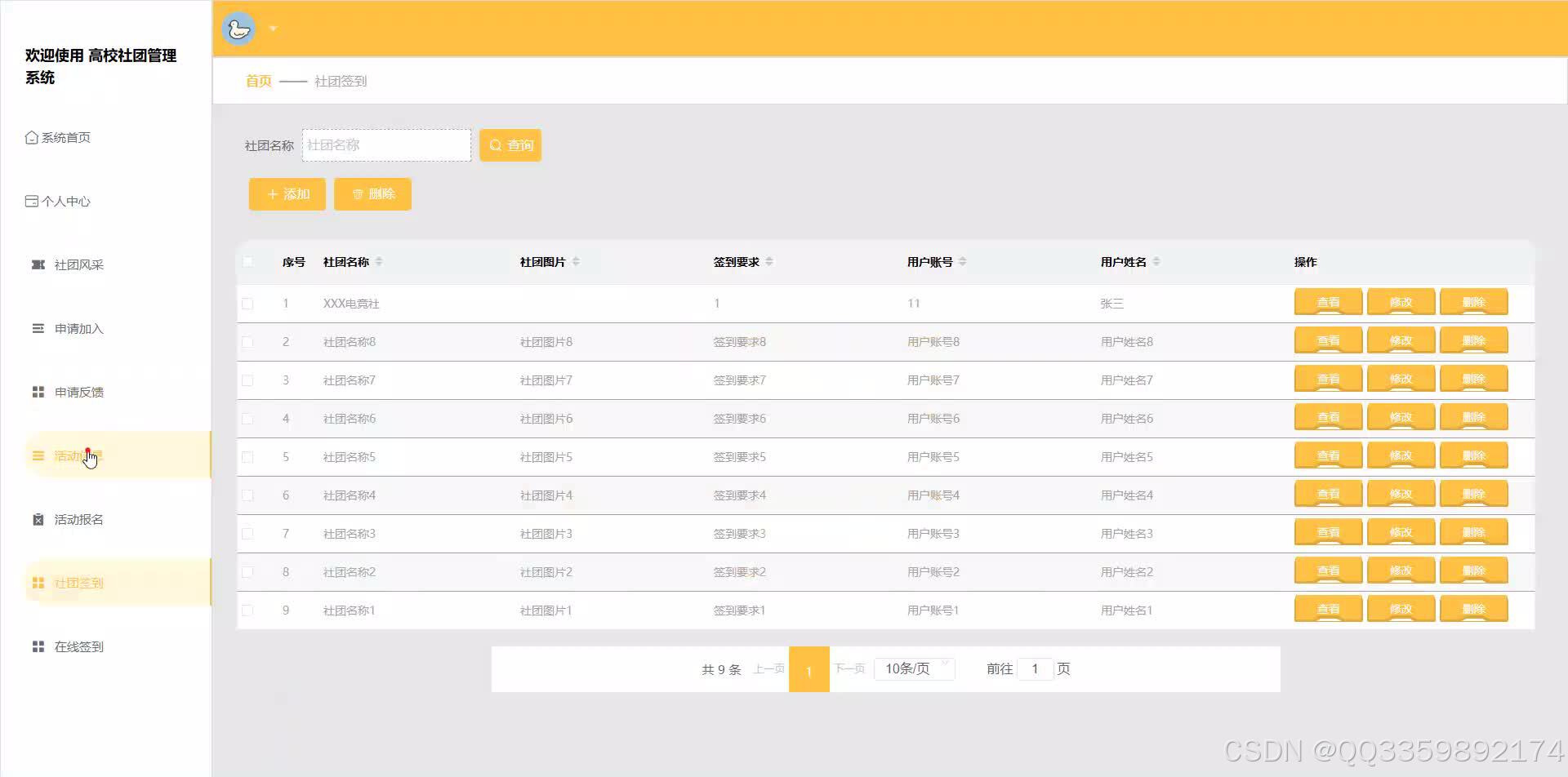Click 修改 for XXX电竞社 row
Viewport: 1568px width, 777px height.
click(1401, 302)
